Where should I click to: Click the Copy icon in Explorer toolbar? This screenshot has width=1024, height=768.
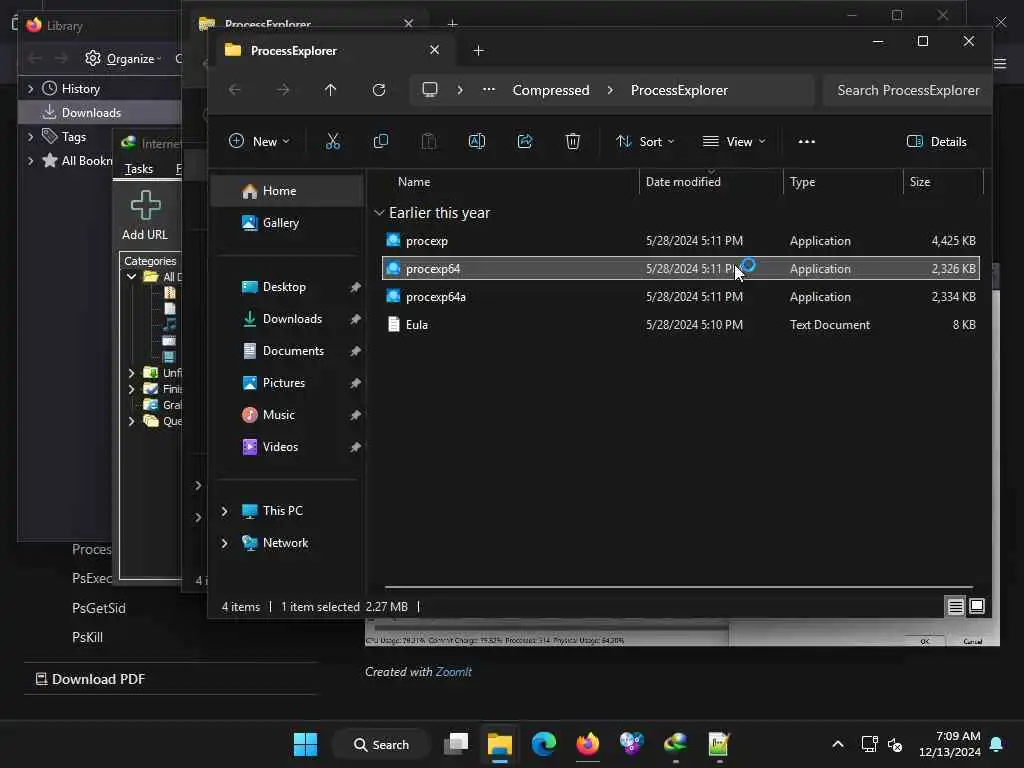coord(381,141)
